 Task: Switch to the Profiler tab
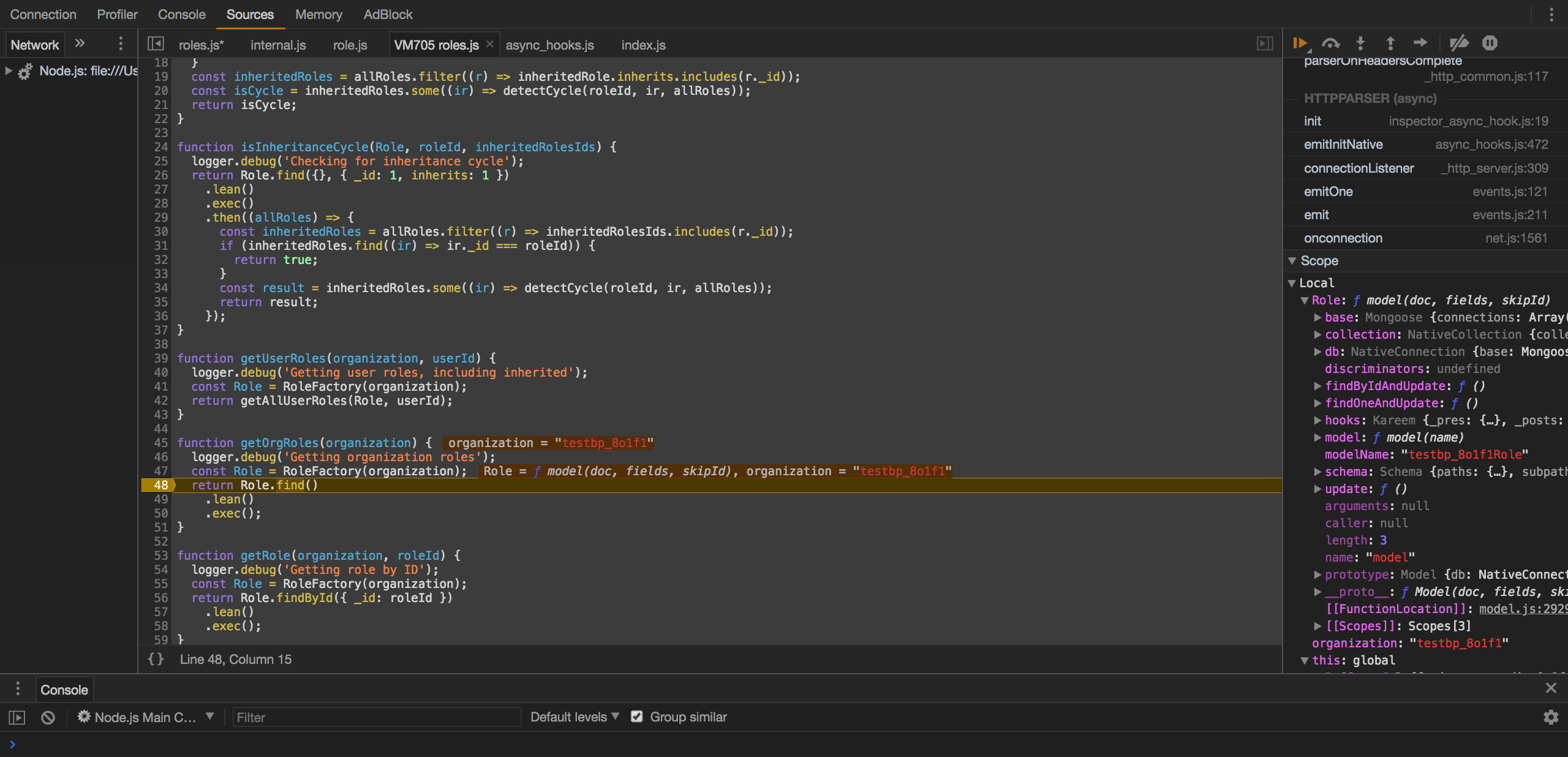tap(117, 14)
